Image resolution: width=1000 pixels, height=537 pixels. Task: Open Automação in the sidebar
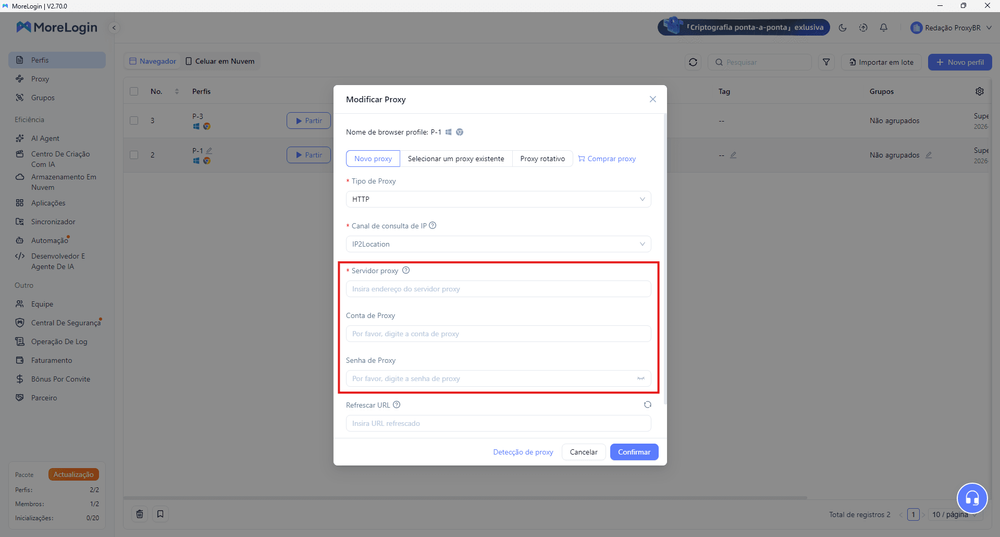[x=57, y=240]
